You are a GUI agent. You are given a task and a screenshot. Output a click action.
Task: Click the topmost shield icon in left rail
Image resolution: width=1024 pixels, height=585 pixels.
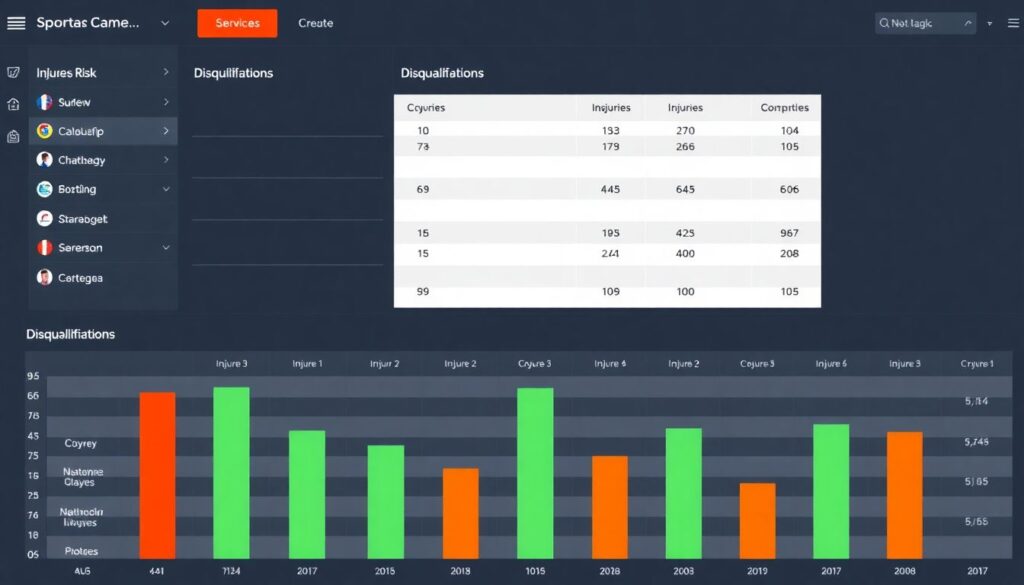point(13,73)
